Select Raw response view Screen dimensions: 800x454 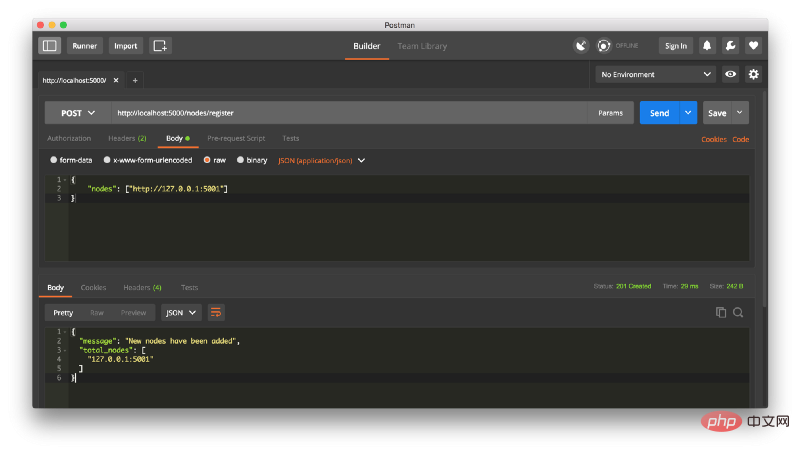pyautogui.click(x=97, y=312)
